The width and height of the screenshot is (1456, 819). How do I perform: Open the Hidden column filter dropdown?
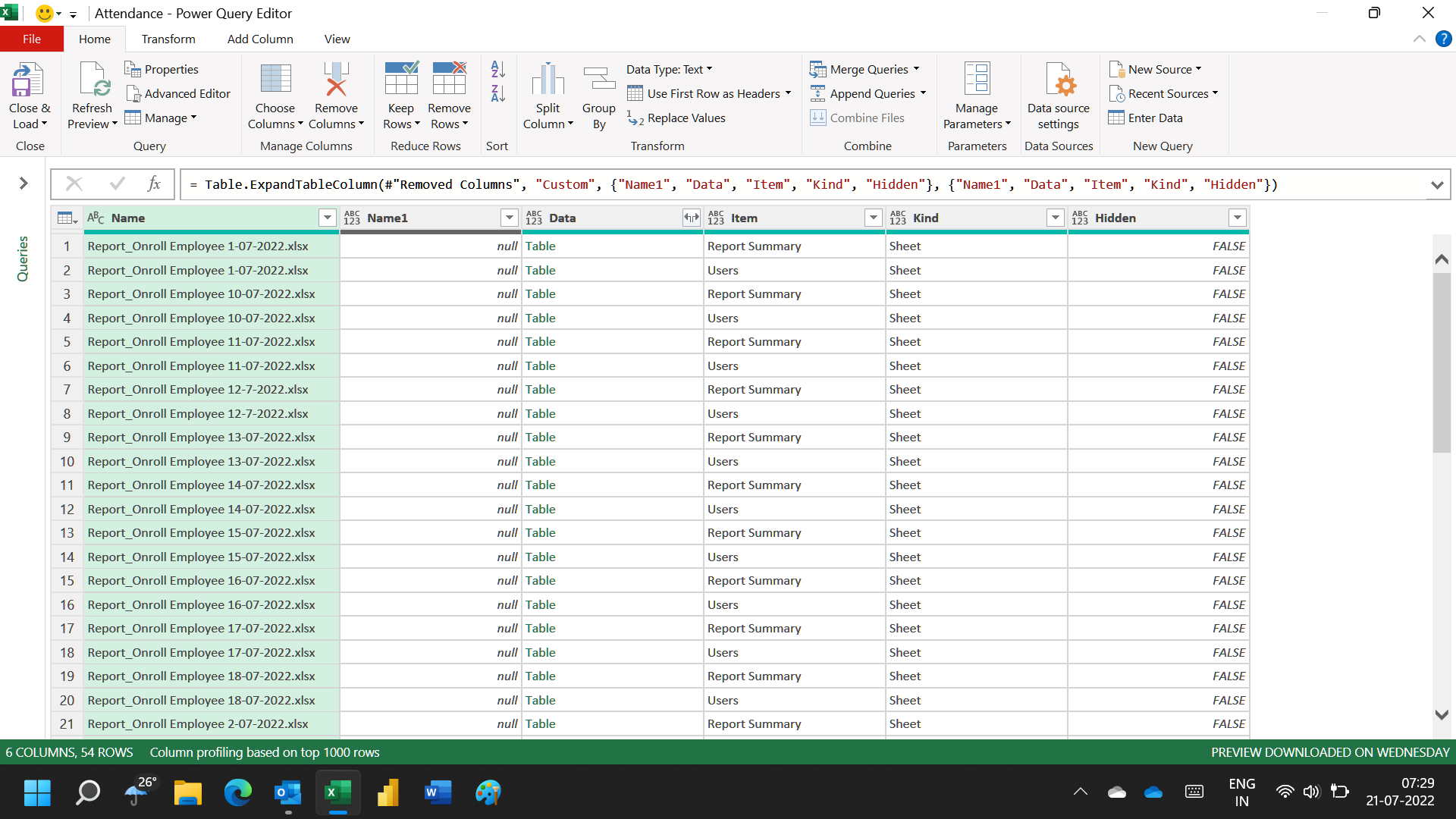click(x=1237, y=218)
